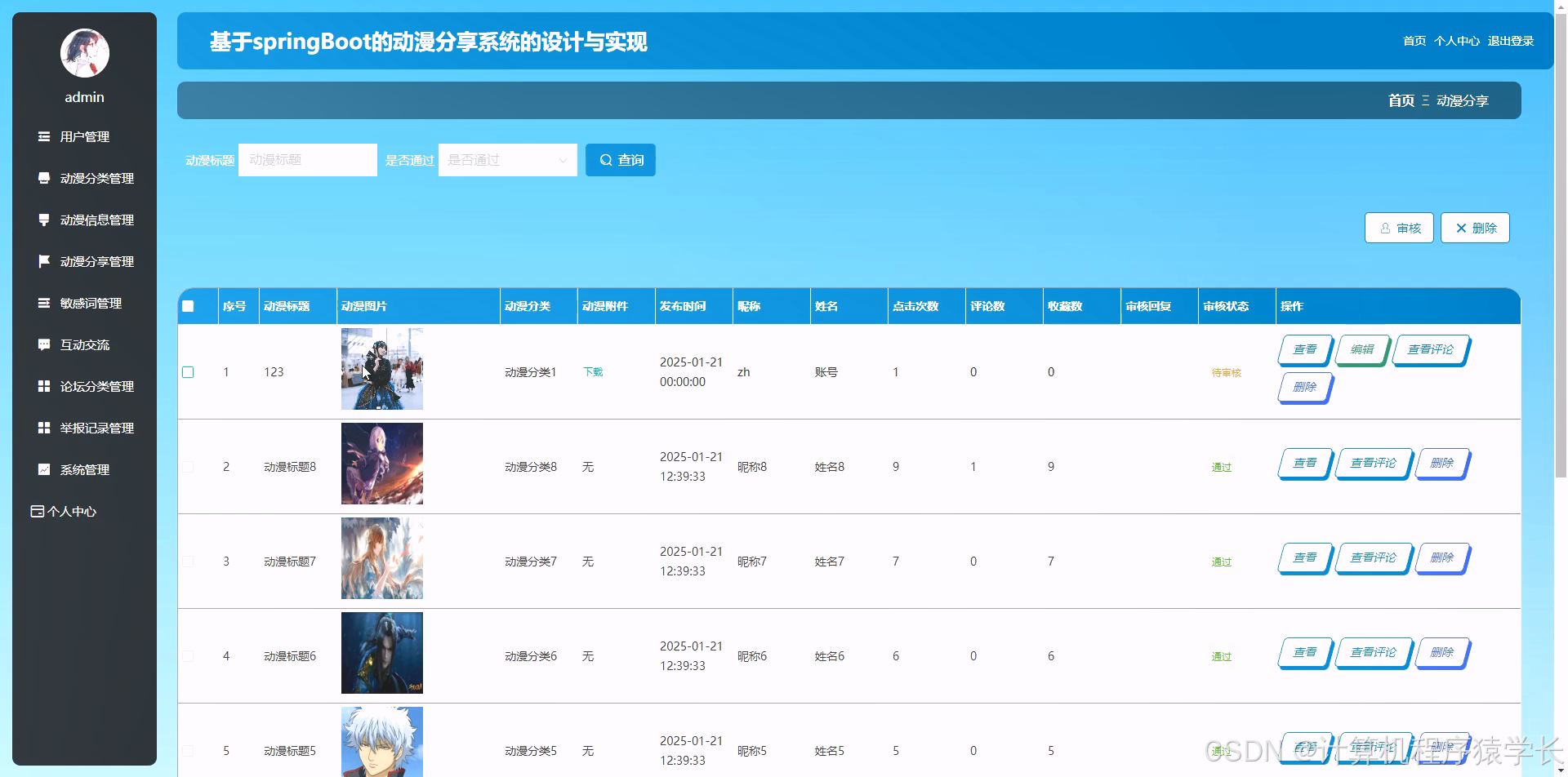The width and height of the screenshot is (1568, 777).
Task: Open 举报记录管理 from the sidebar
Action: [96, 428]
